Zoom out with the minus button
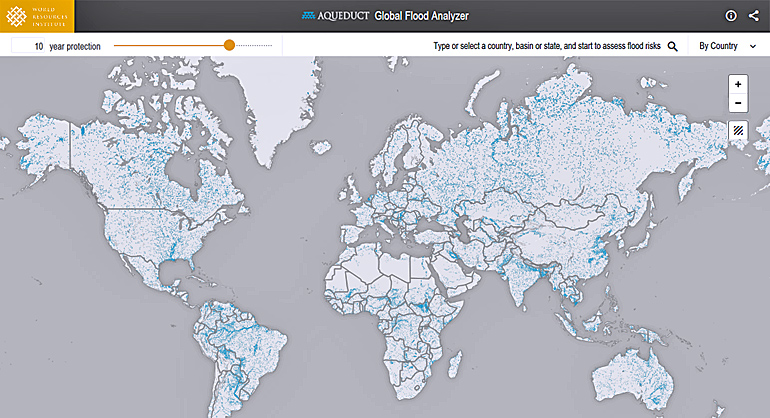The width and height of the screenshot is (770, 418). point(738,103)
